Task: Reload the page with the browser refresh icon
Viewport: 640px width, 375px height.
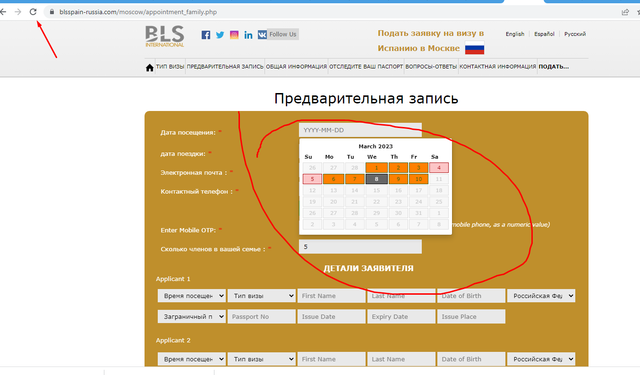Action: point(33,12)
